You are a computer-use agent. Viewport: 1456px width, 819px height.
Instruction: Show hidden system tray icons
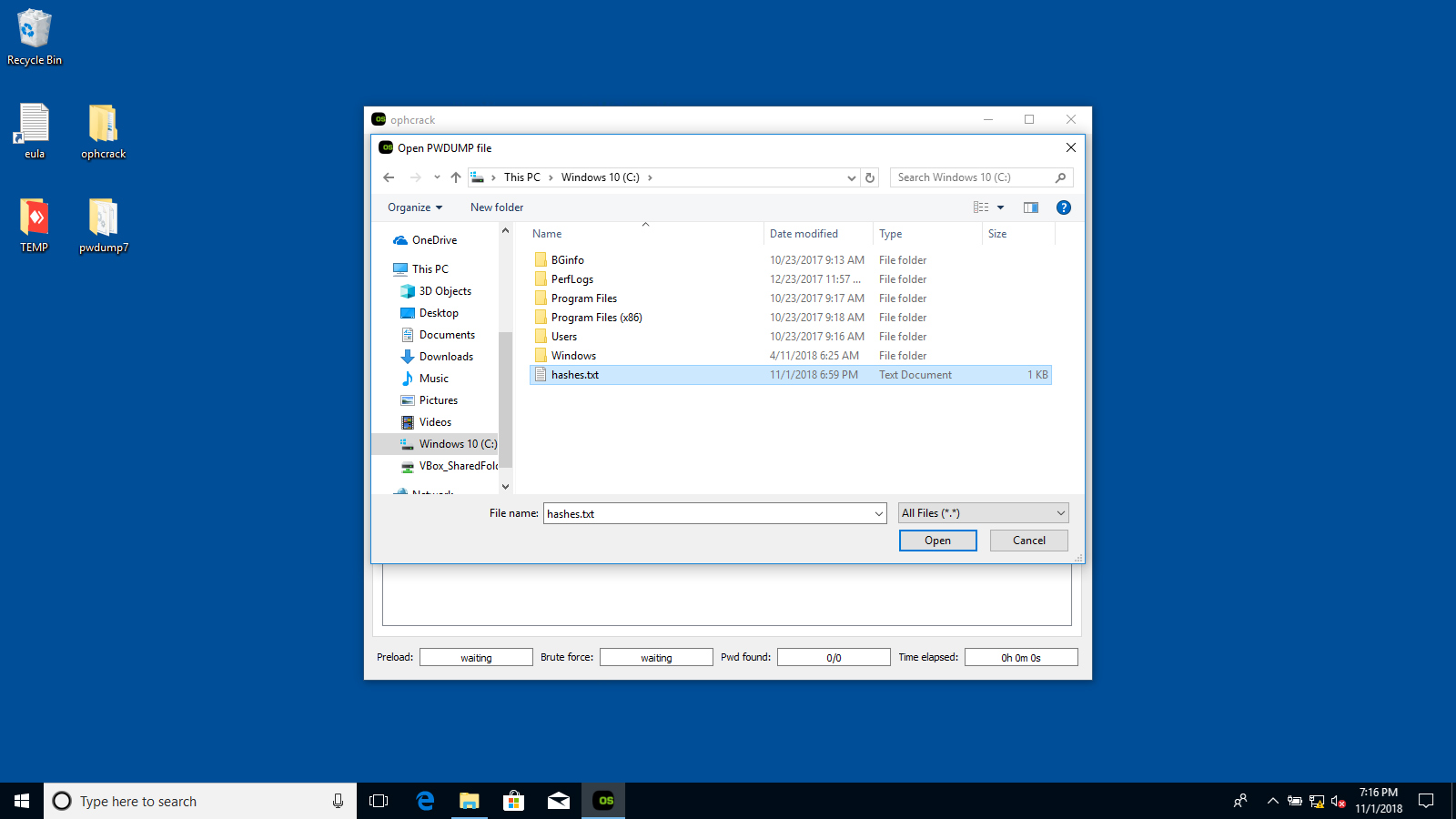pos(1272,801)
